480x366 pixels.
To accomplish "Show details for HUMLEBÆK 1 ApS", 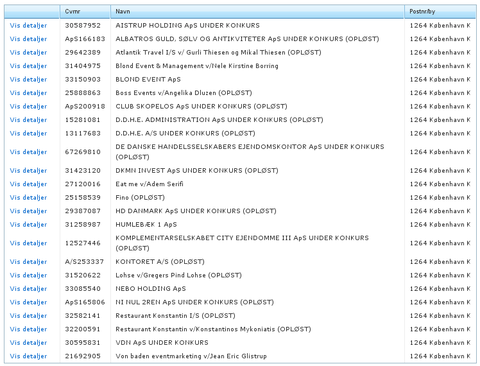I will (28, 225).
